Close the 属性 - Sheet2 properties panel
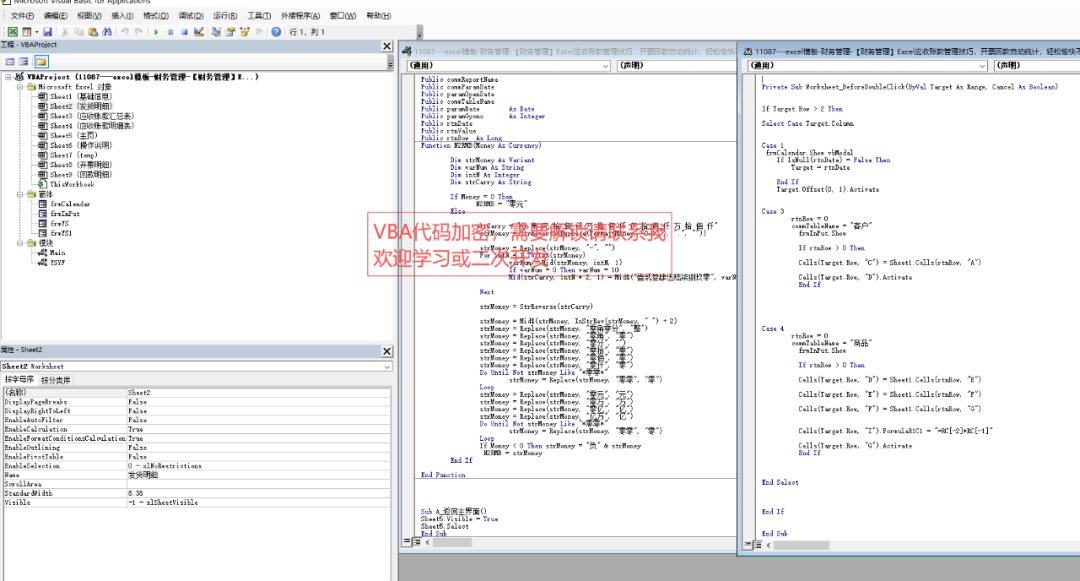 pos(387,351)
